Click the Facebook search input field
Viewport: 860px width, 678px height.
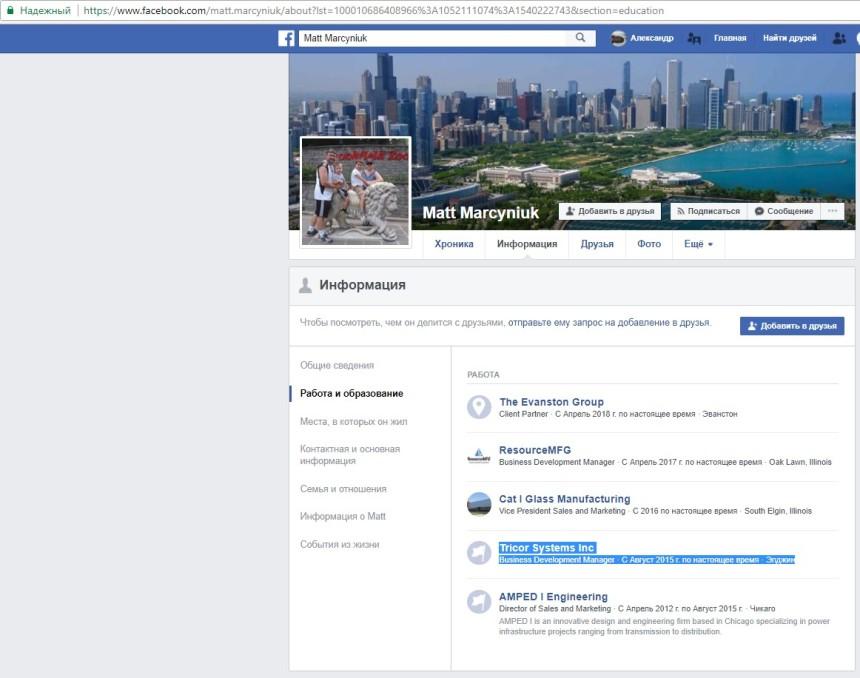433,38
